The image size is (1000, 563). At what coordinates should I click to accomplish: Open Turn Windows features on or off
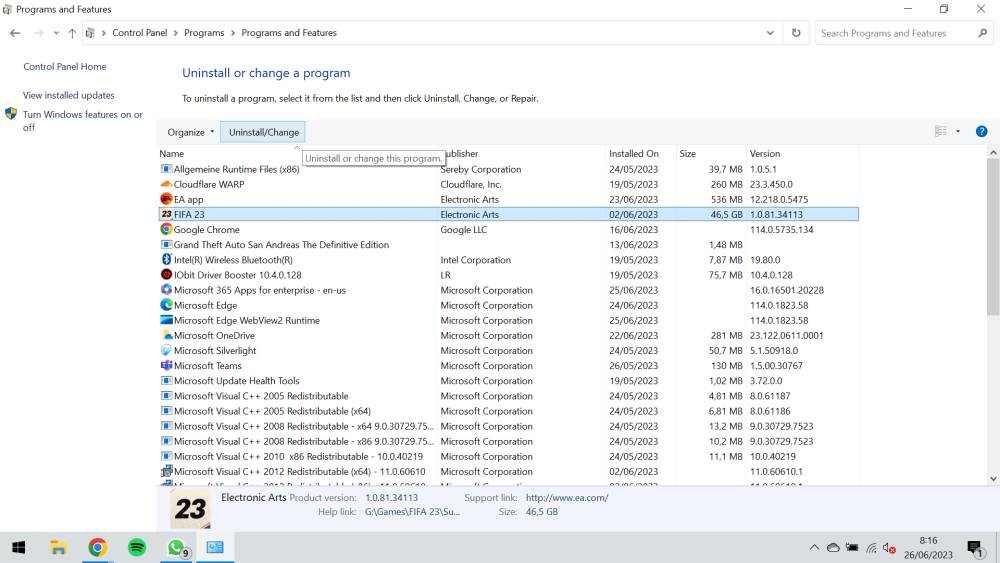click(x=82, y=121)
